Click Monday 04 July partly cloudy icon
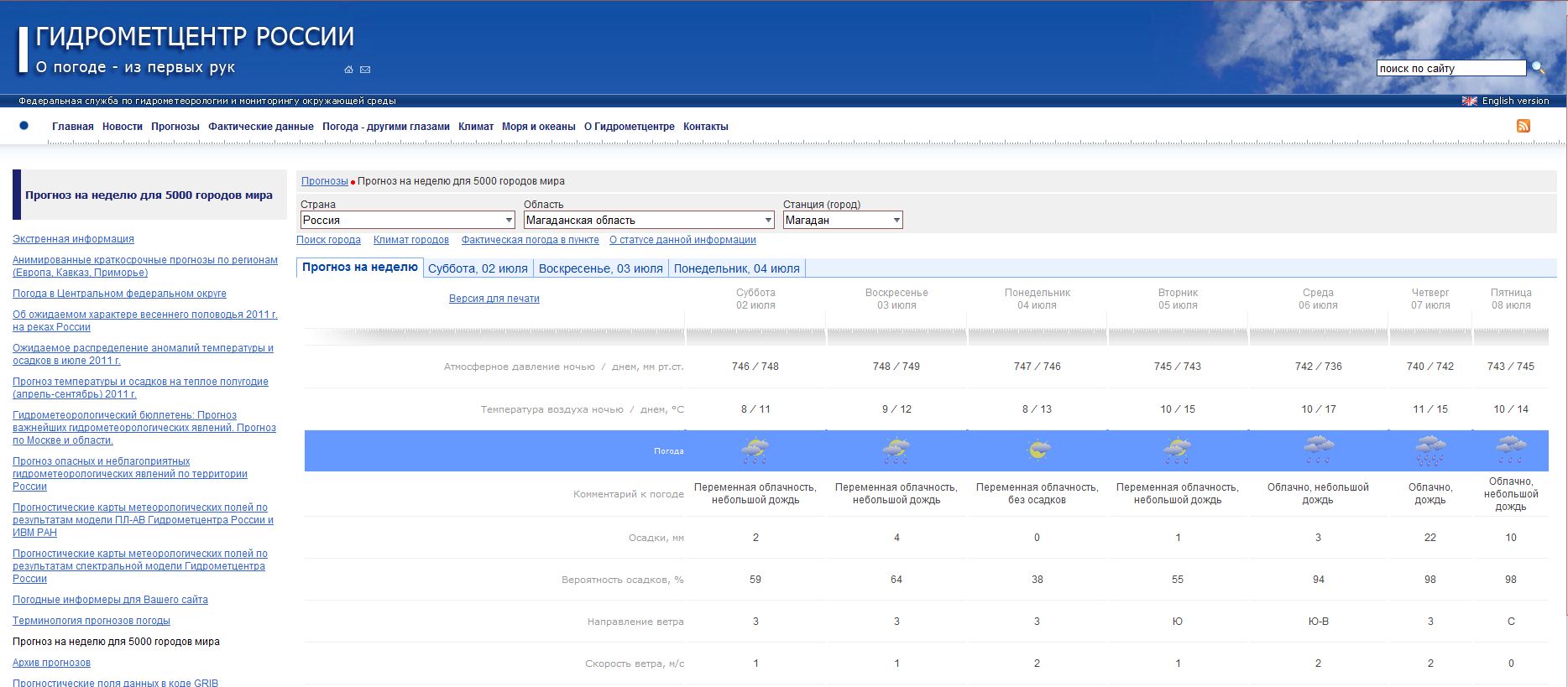Image resolution: width=1568 pixels, height=687 pixels. click(1037, 451)
